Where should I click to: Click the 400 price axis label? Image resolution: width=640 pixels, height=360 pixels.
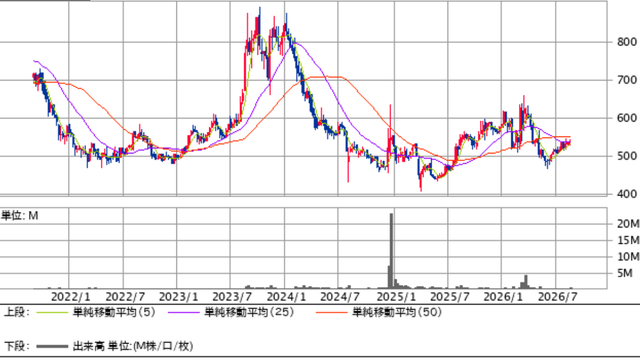pos(627,194)
